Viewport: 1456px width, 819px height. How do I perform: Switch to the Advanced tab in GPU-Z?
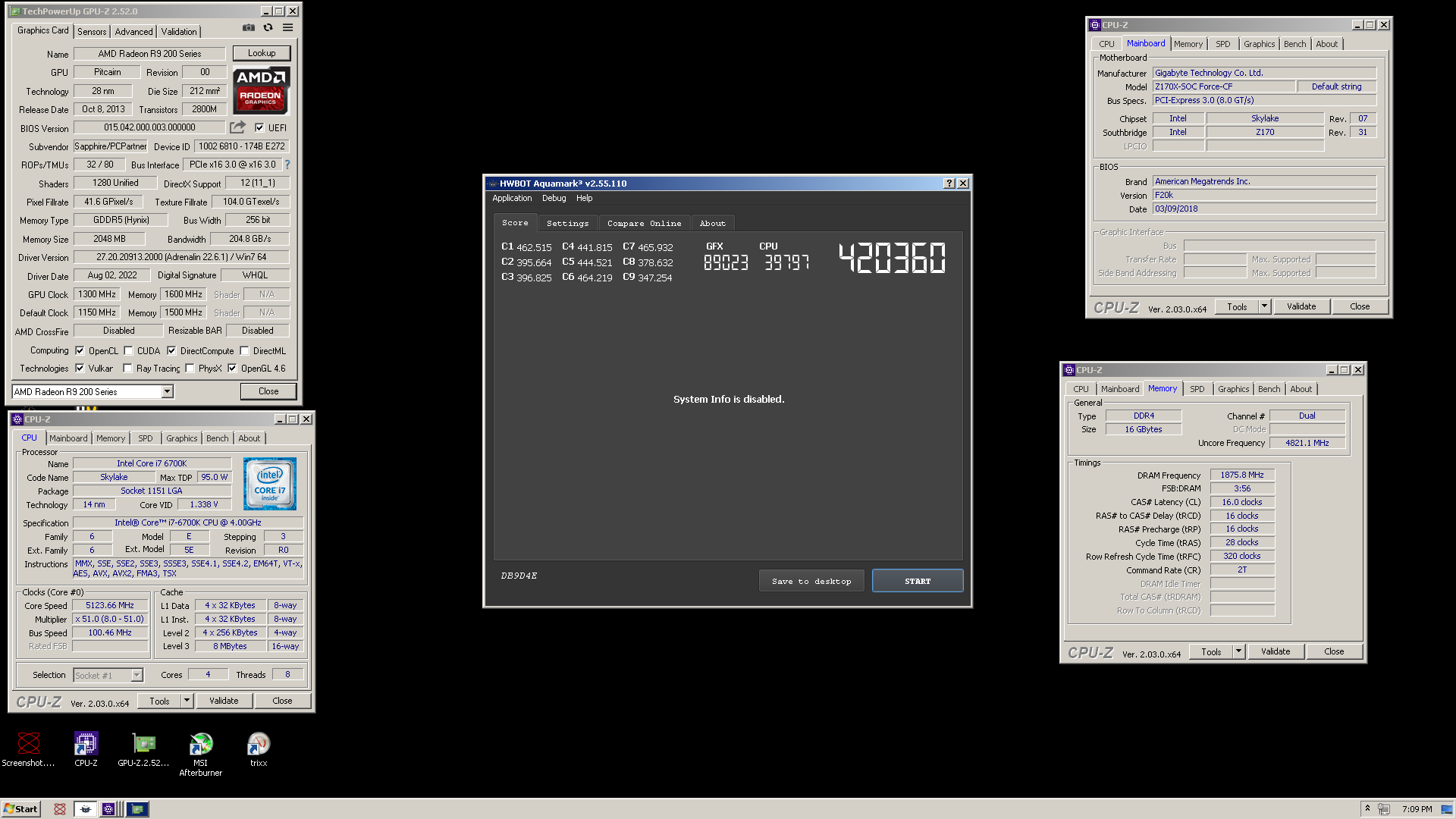[x=134, y=32]
